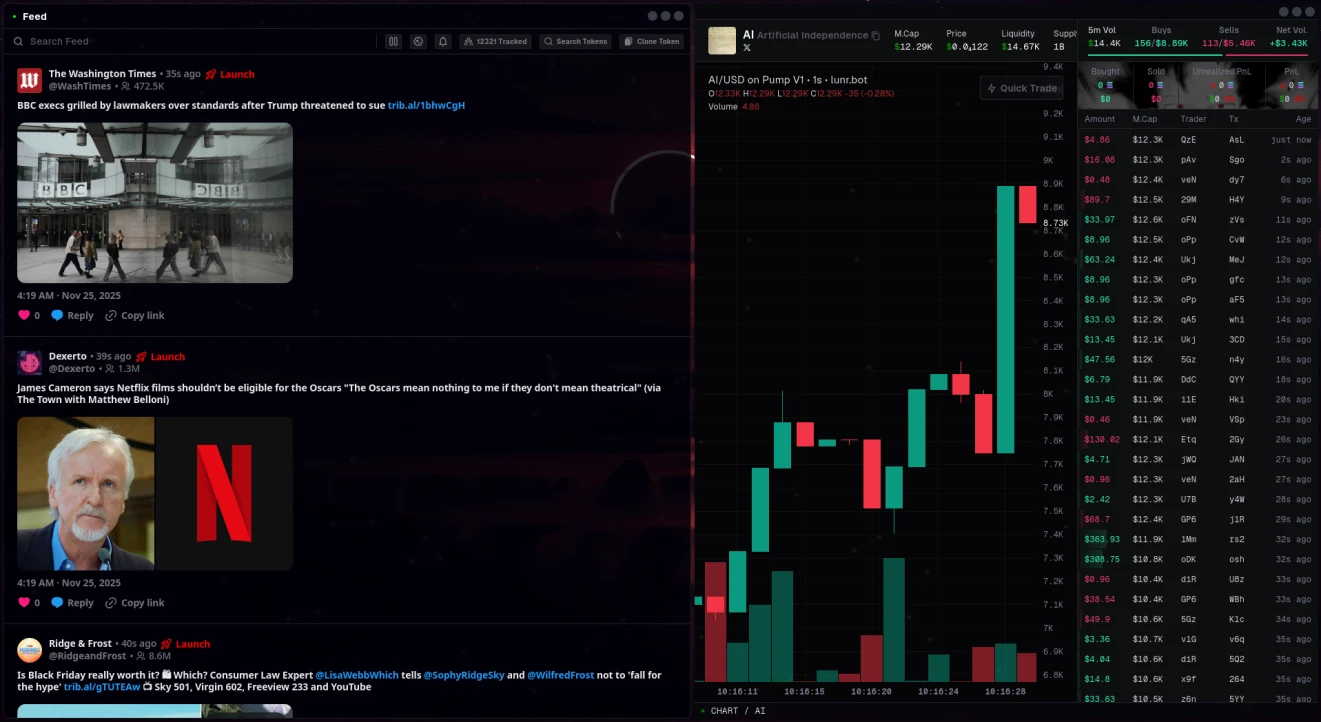Click the Search Tokens button

pyautogui.click(x=576, y=41)
